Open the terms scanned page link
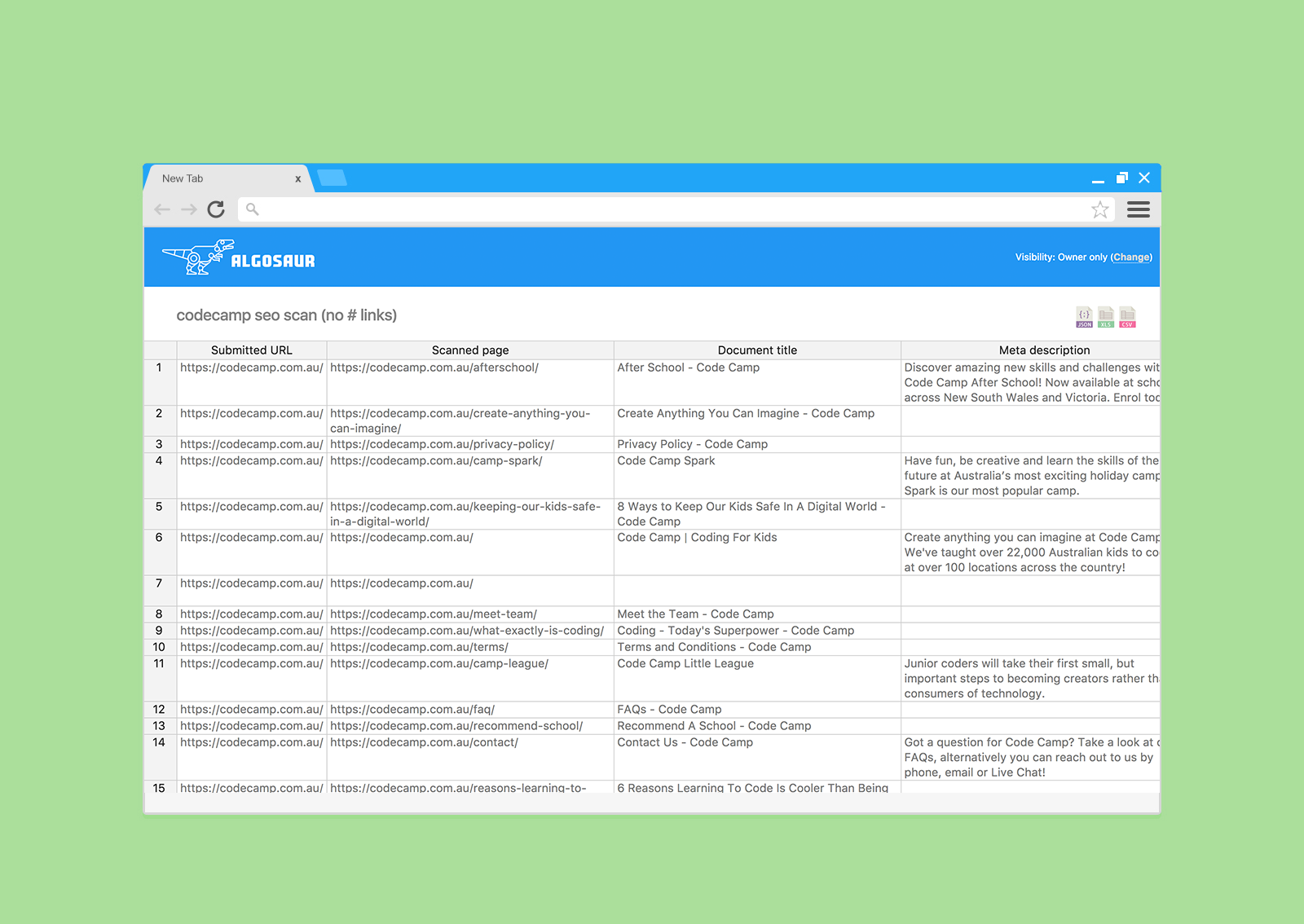The image size is (1304, 924). [419, 647]
